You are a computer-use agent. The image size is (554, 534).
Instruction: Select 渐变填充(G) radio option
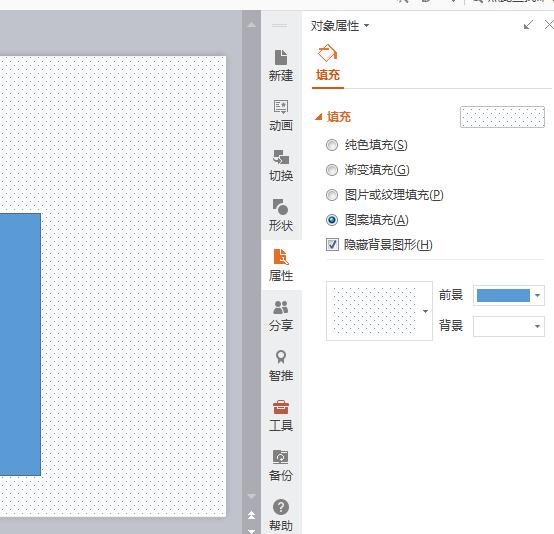point(332,170)
